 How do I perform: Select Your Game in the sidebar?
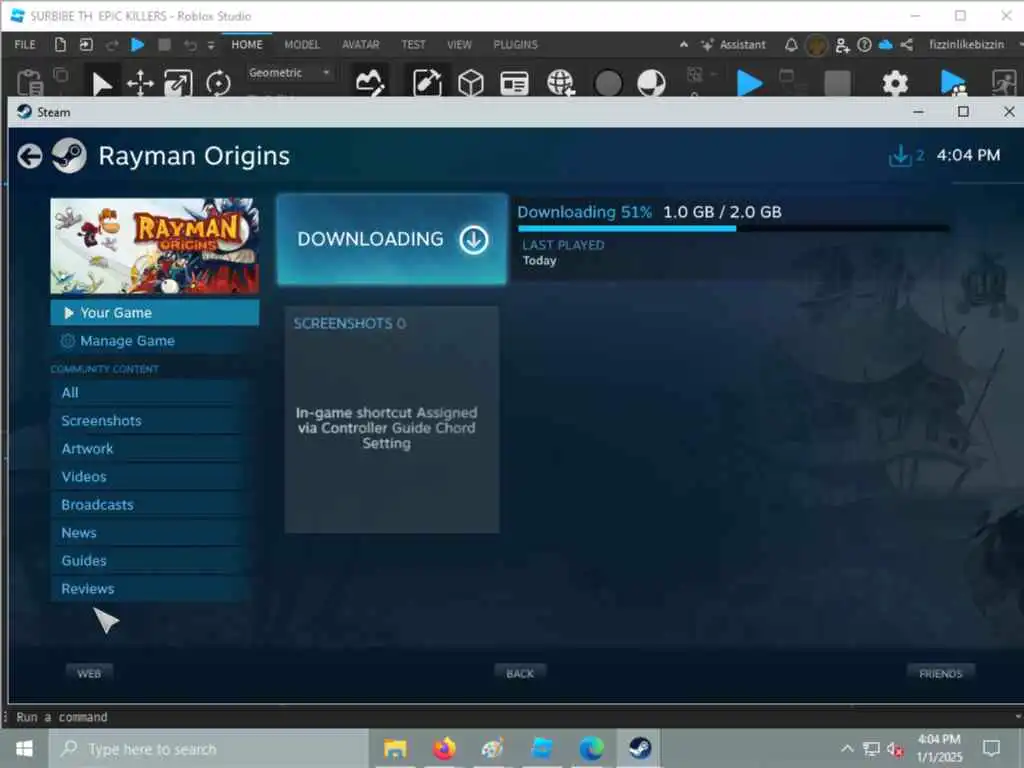(x=155, y=313)
